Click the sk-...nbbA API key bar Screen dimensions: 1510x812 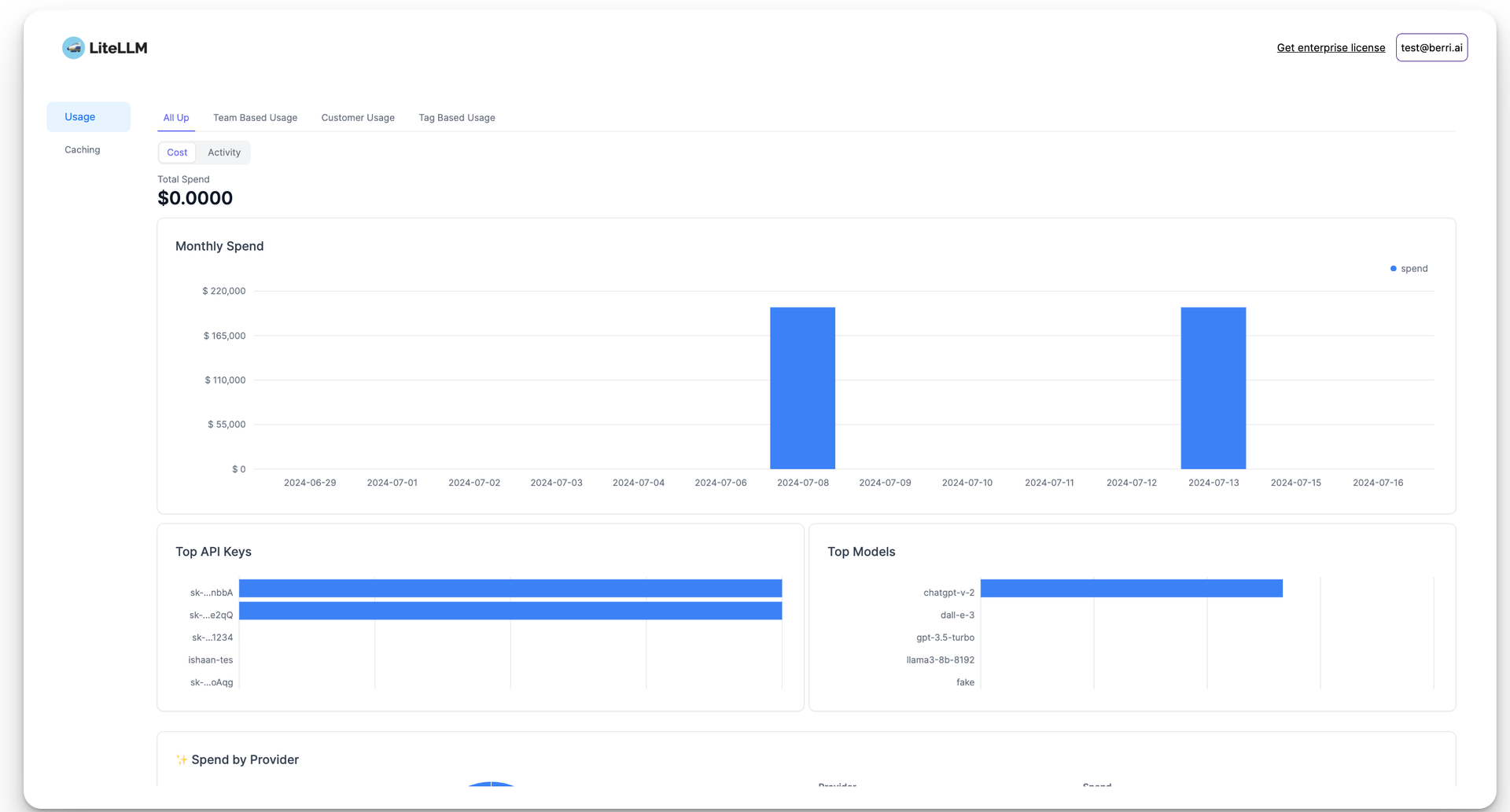(510, 588)
